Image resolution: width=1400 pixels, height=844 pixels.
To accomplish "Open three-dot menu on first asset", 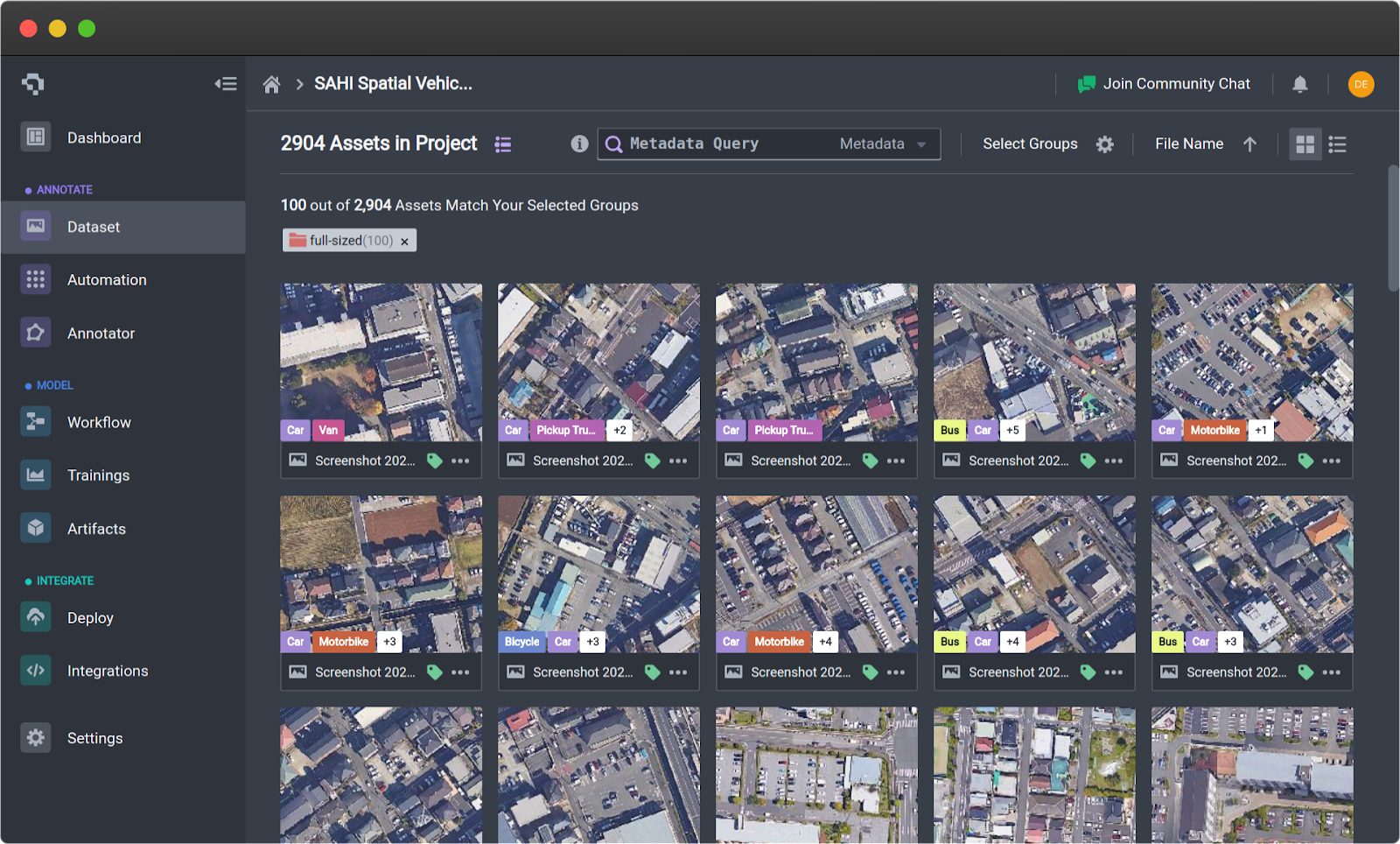I will [461, 461].
